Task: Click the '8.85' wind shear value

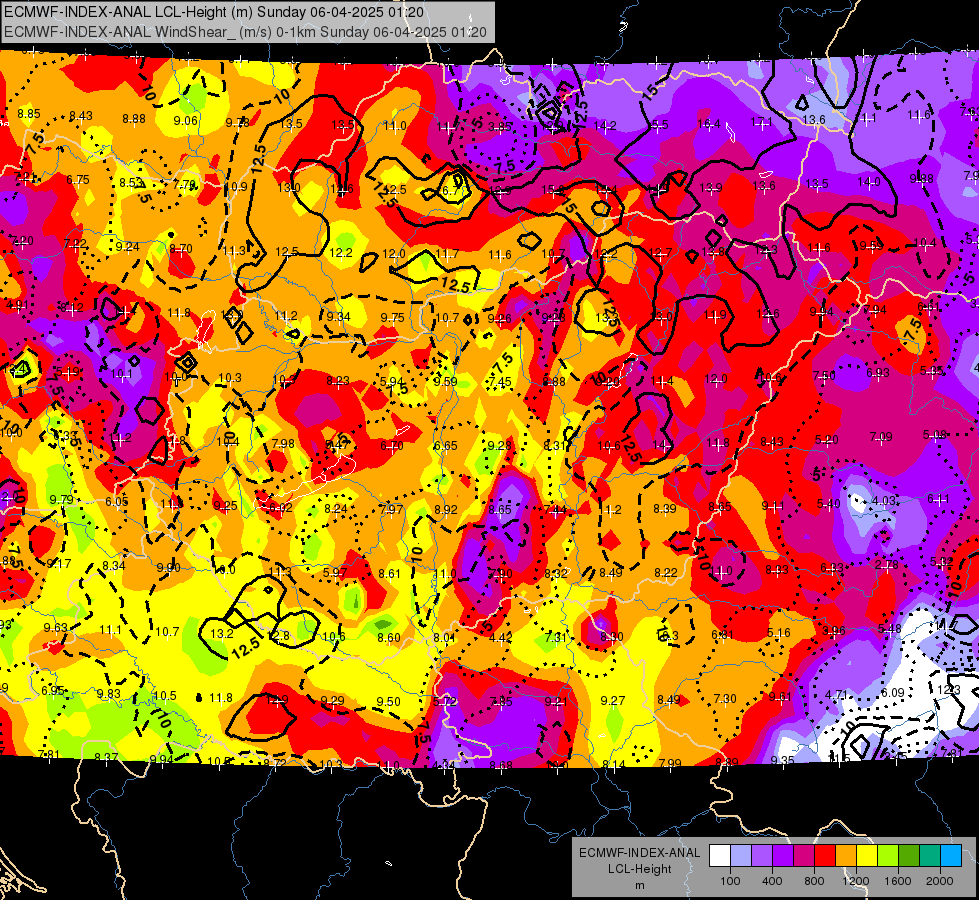Action: pos(29,114)
